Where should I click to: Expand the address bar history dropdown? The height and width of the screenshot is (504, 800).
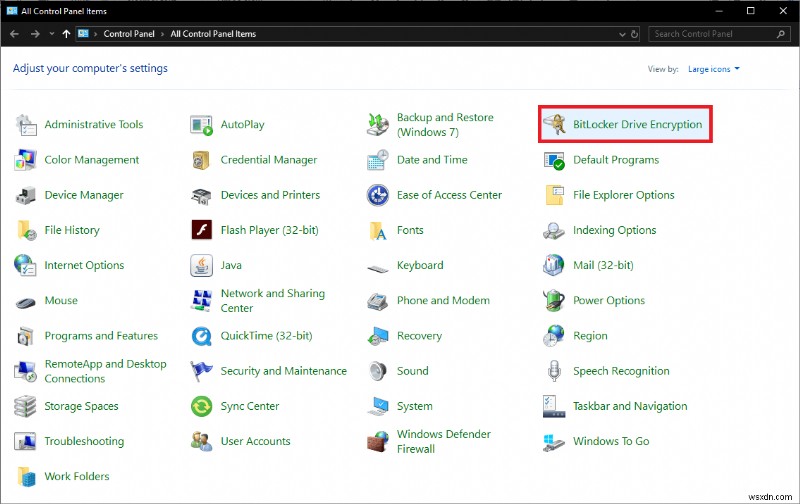(622, 34)
